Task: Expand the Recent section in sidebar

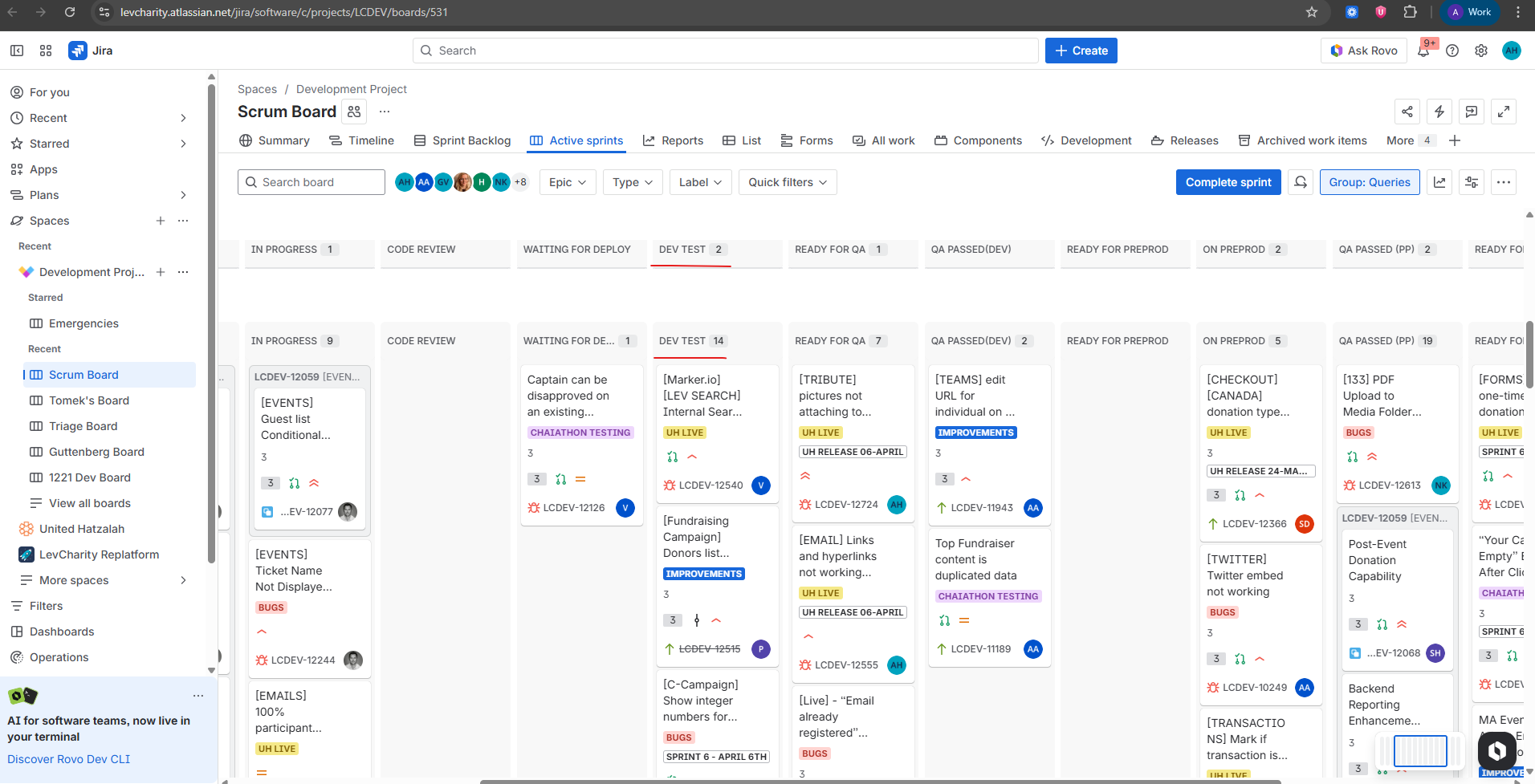Action: [x=183, y=118]
